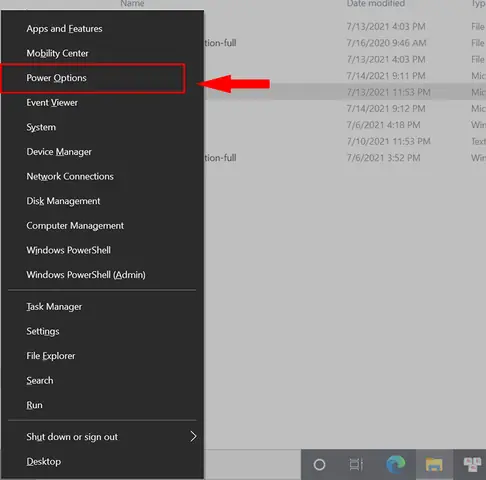The width and height of the screenshot is (486, 480).
Task: Select System in the menu
Action: [x=41, y=127]
